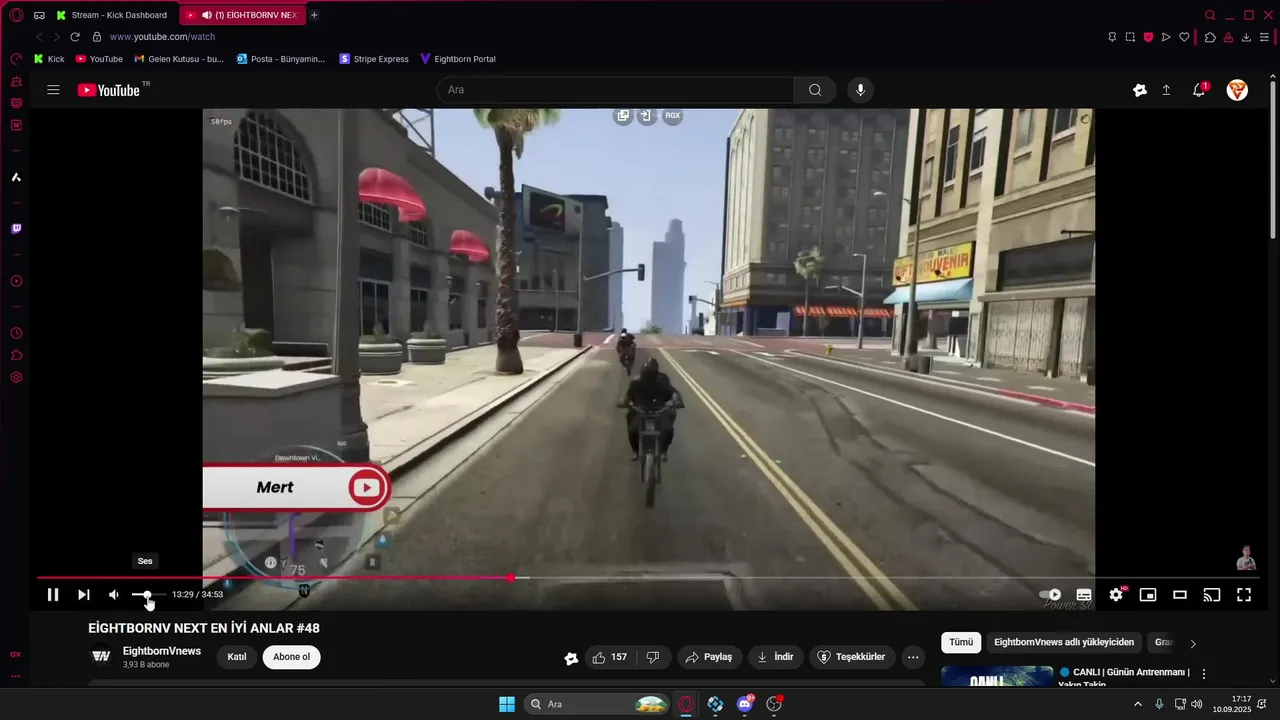This screenshot has width=1280, height=720.
Task: Select the EIGHTBORNV NEXT browser tab
Action: point(241,15)
